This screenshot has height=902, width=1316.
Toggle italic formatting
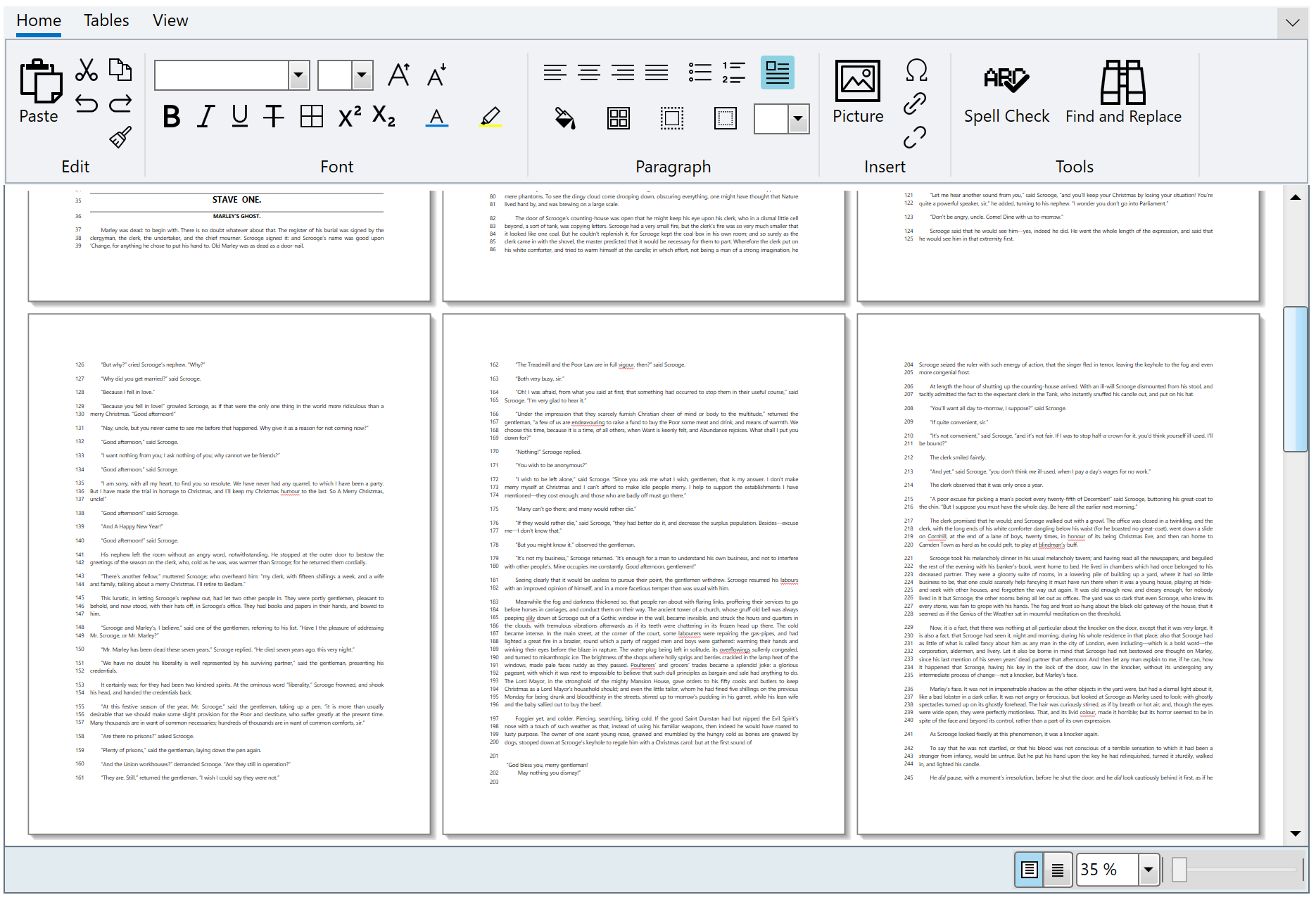coord(205,117)
